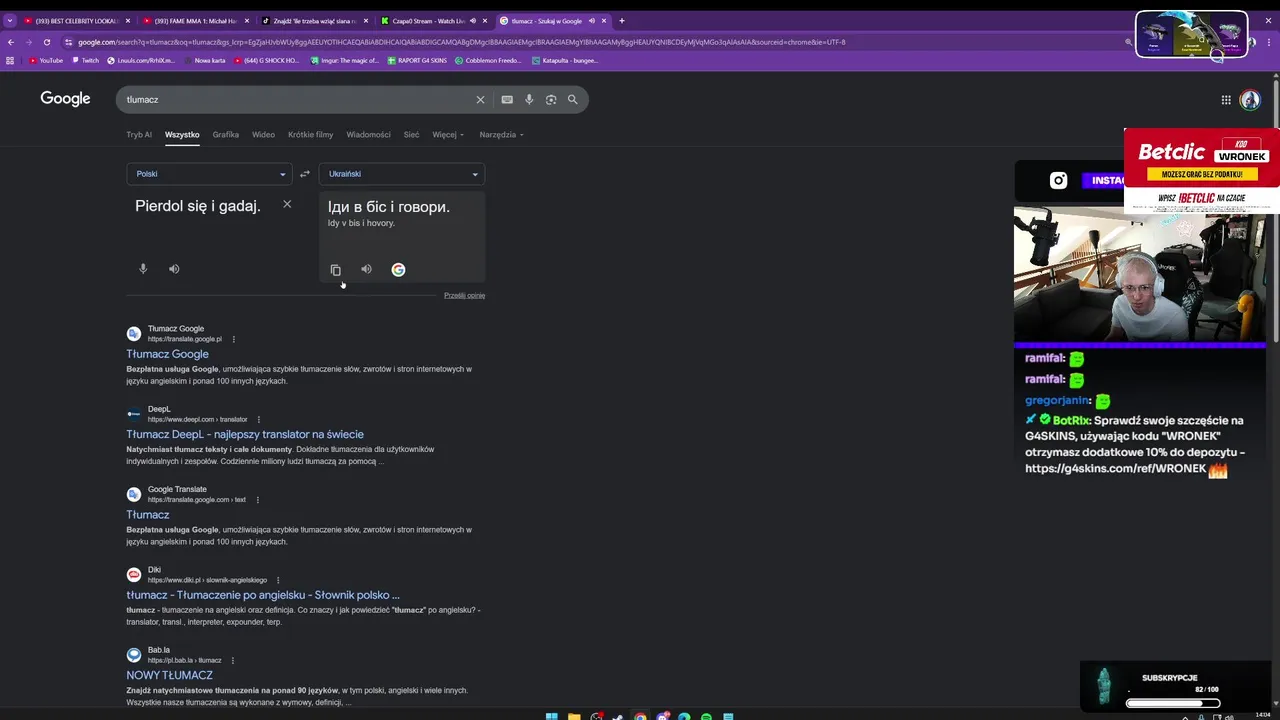The image size is (1280, 720).
Task: Open the tab search chevron
Action: pyautogui.click(x=10, y=20)
